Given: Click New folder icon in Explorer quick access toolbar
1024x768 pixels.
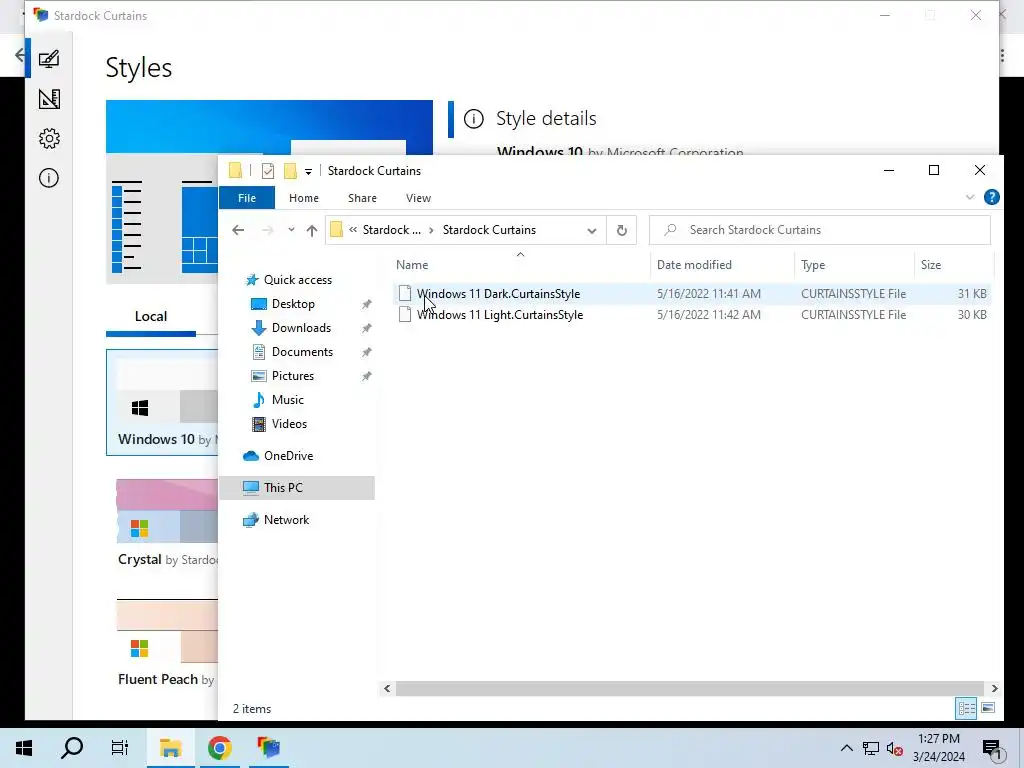Looking at the screenshot, I should [290, 171].
